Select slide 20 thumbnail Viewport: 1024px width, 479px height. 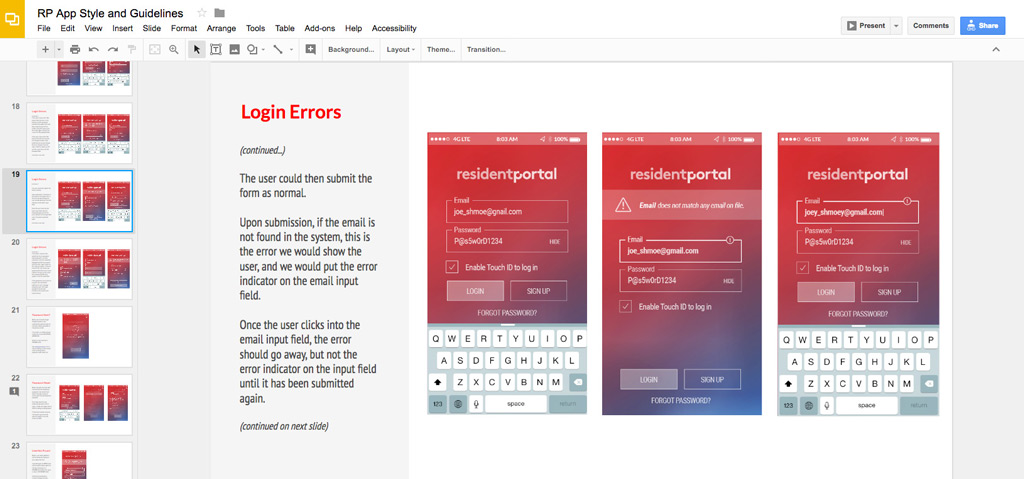tap(79, 269)
